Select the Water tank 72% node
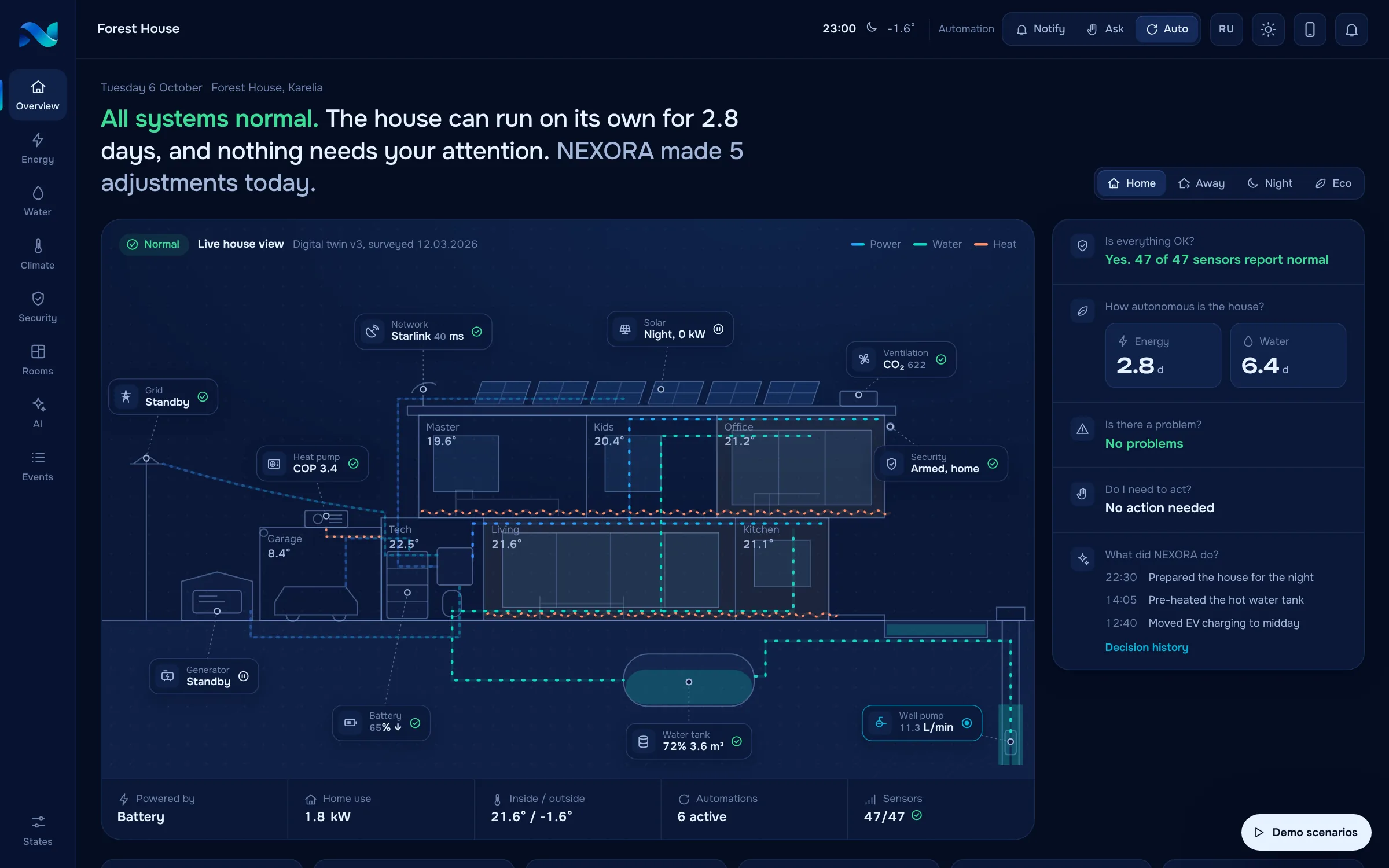 coord(689,741)
